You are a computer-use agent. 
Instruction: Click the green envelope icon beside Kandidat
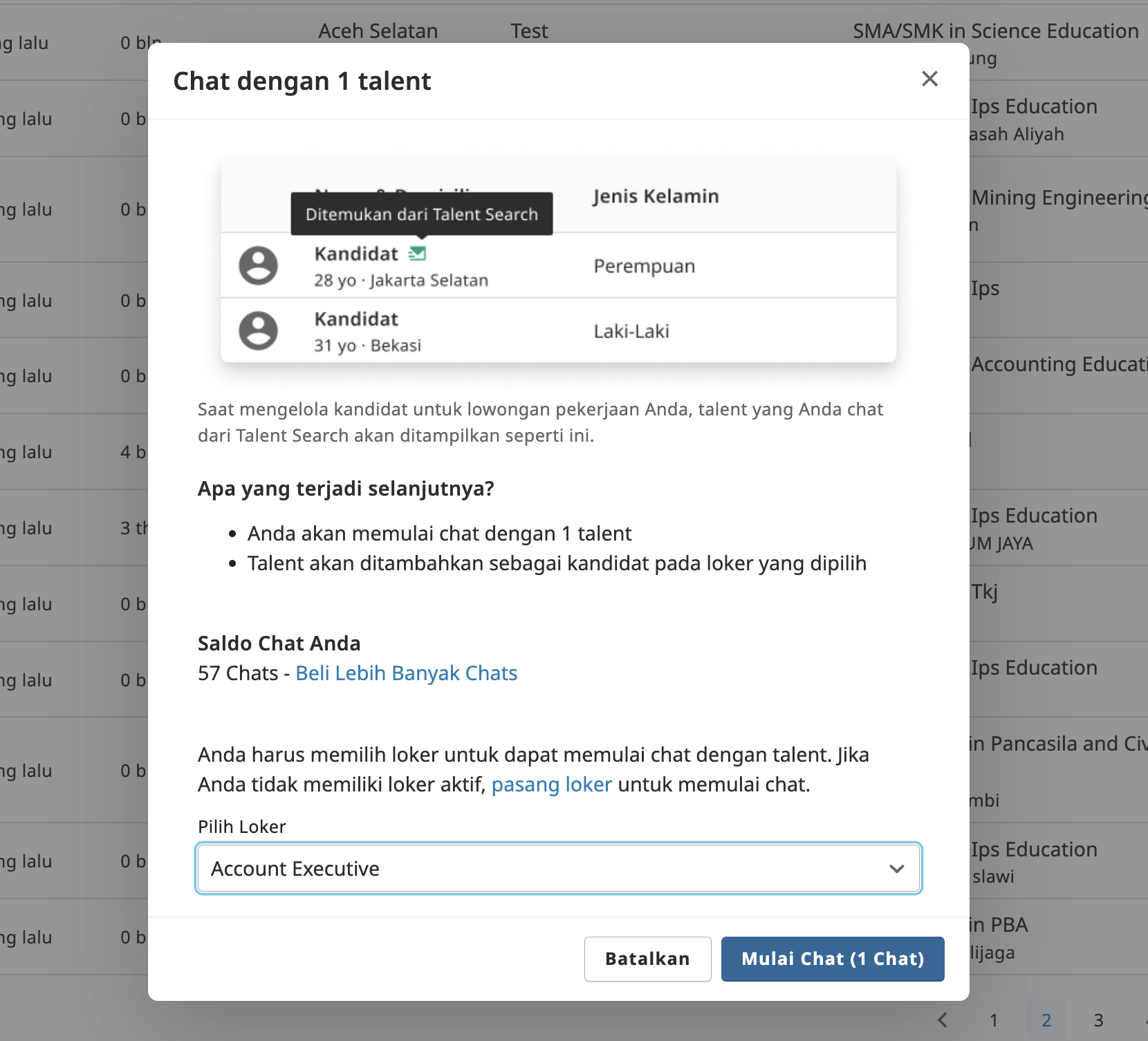417,254
